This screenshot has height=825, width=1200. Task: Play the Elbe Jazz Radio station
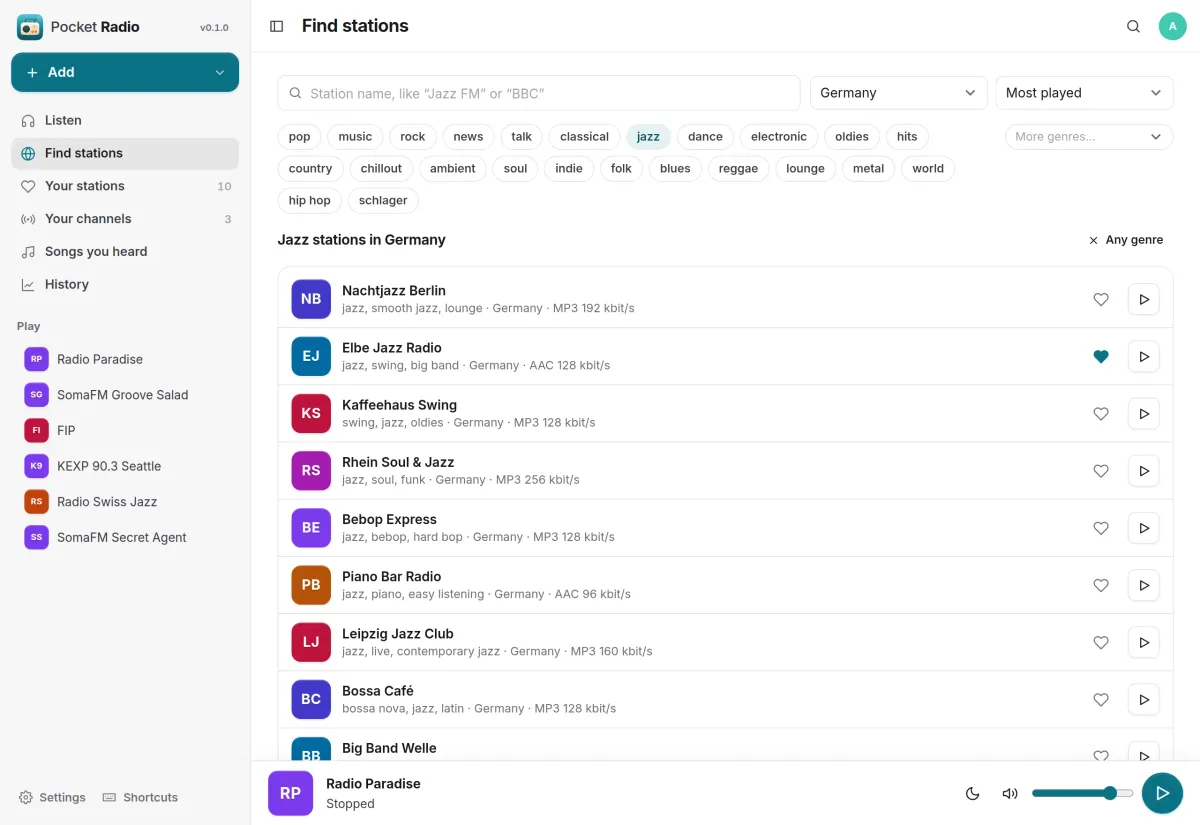[1144, 356]
